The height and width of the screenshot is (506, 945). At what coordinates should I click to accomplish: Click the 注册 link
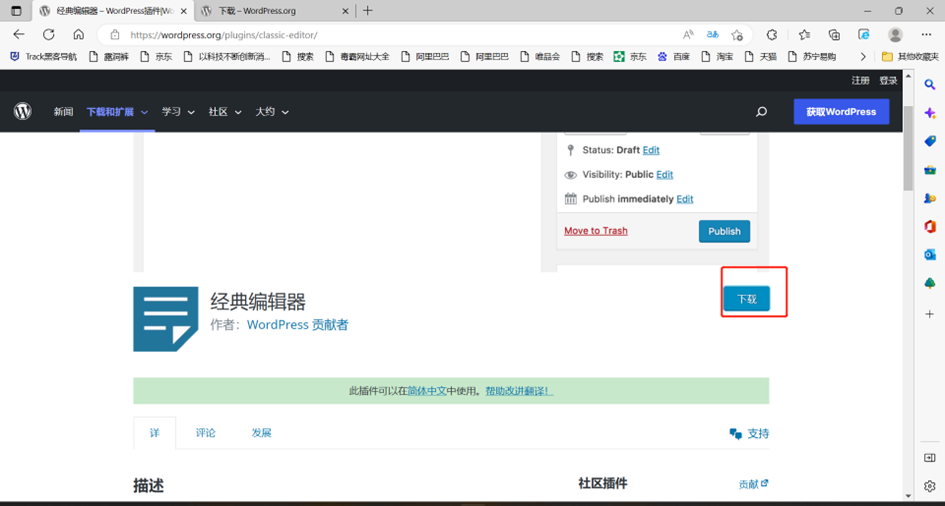(x=861, y=81)
